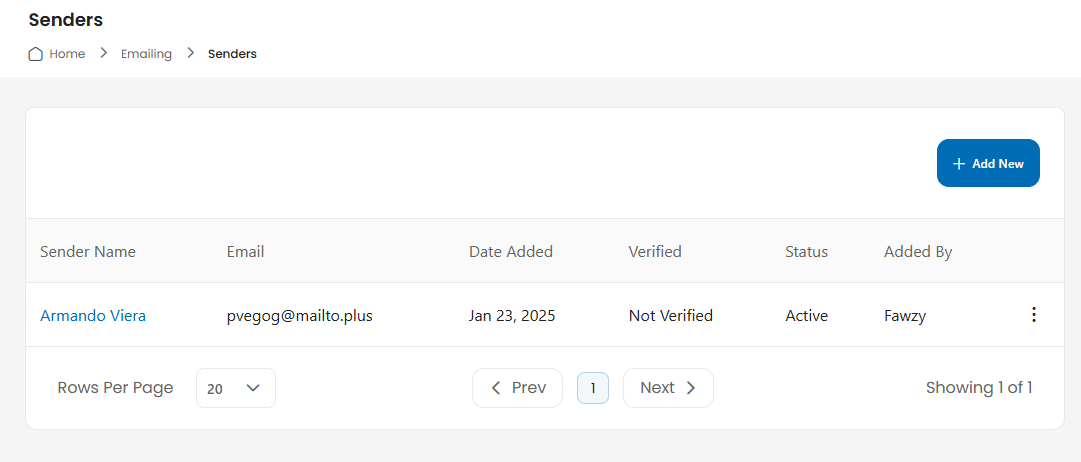Open the Emailing breadcrumb link

point(146,54)
